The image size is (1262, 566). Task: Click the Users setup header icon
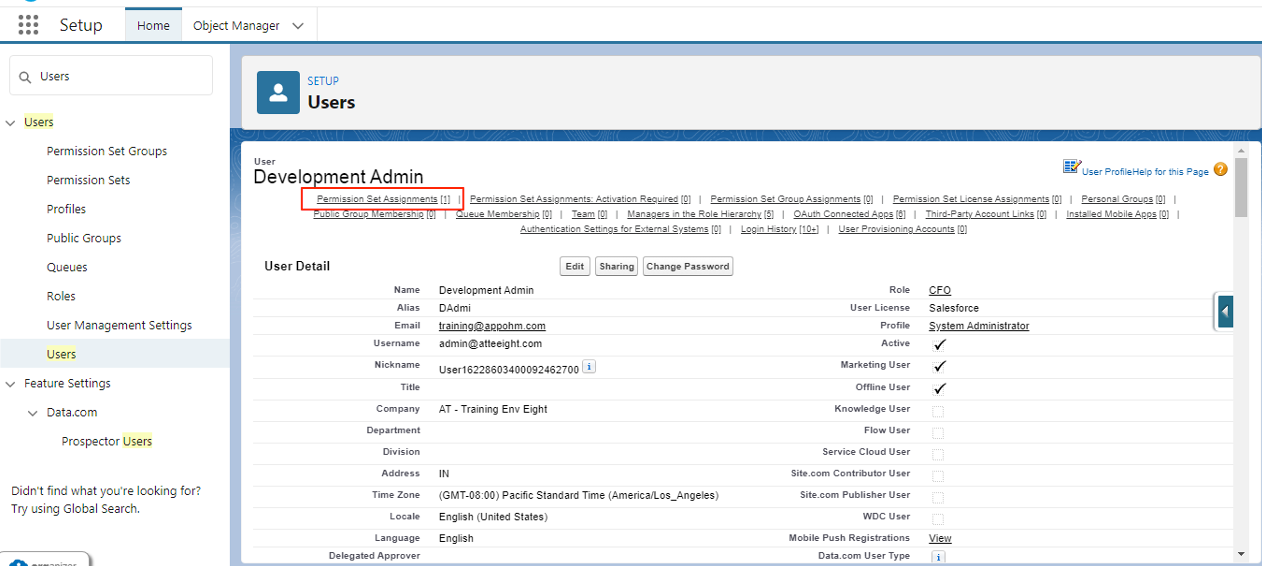click(278, 92)
